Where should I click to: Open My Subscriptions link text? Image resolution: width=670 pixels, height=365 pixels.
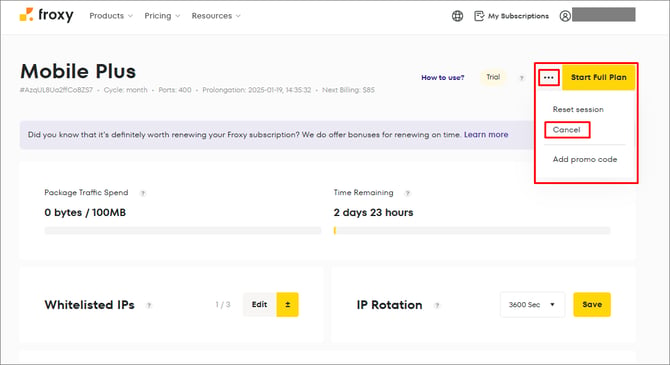pyautogui.click(x=518, y=16)
